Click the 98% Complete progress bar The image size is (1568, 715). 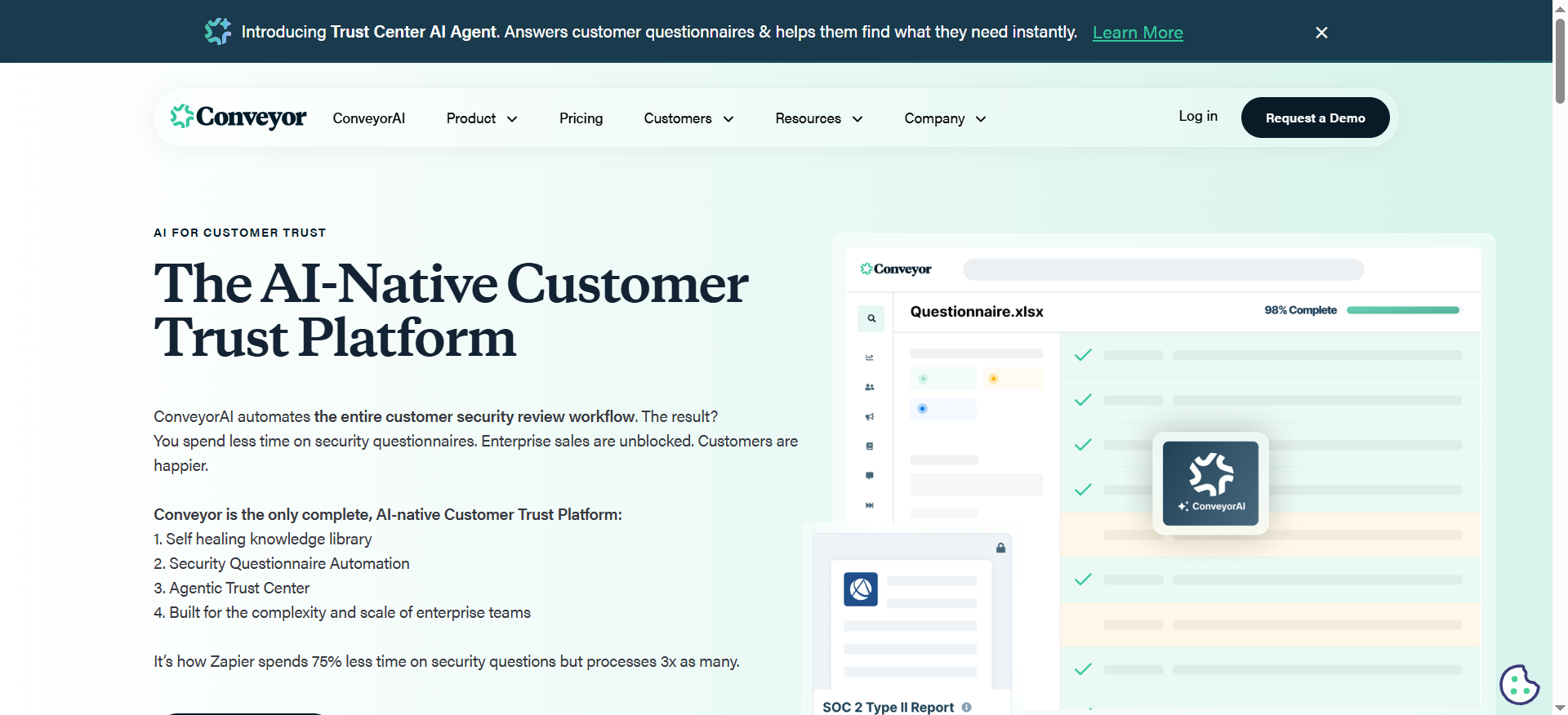1403,310
